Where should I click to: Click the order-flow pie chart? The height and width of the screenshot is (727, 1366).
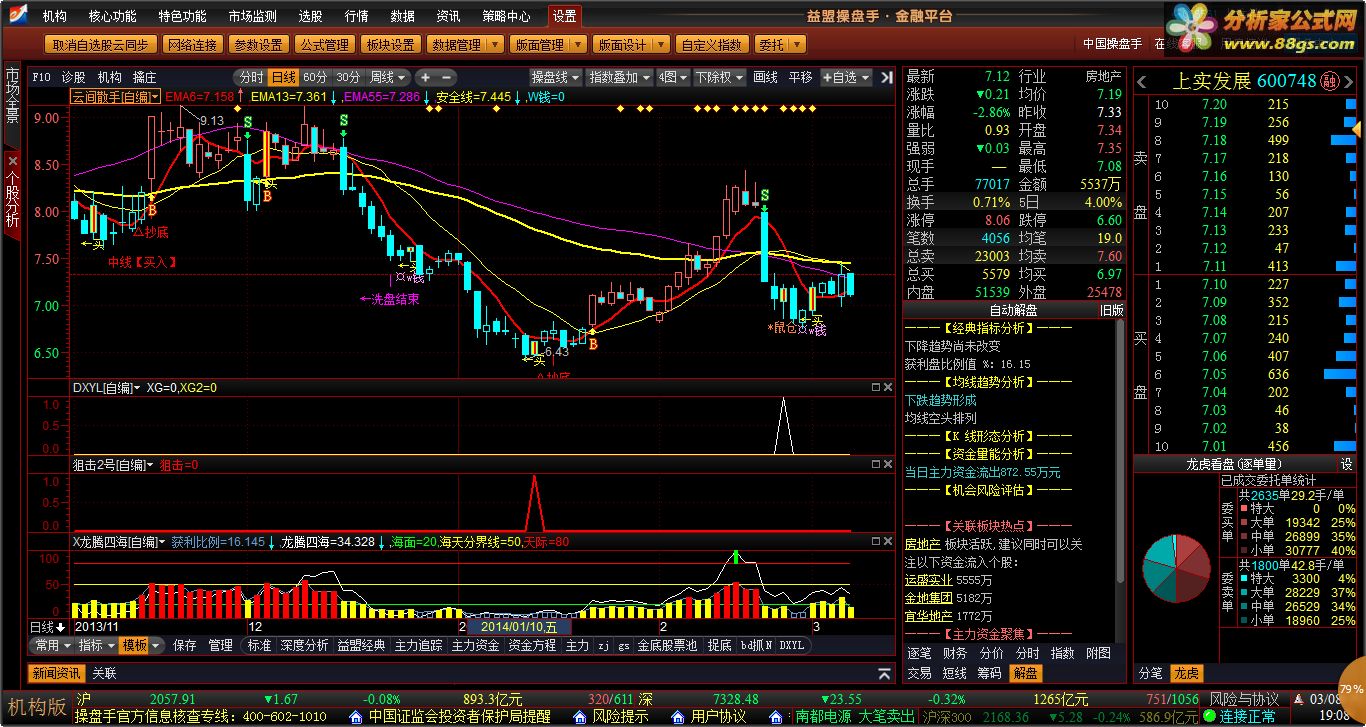coord(1177,570)
